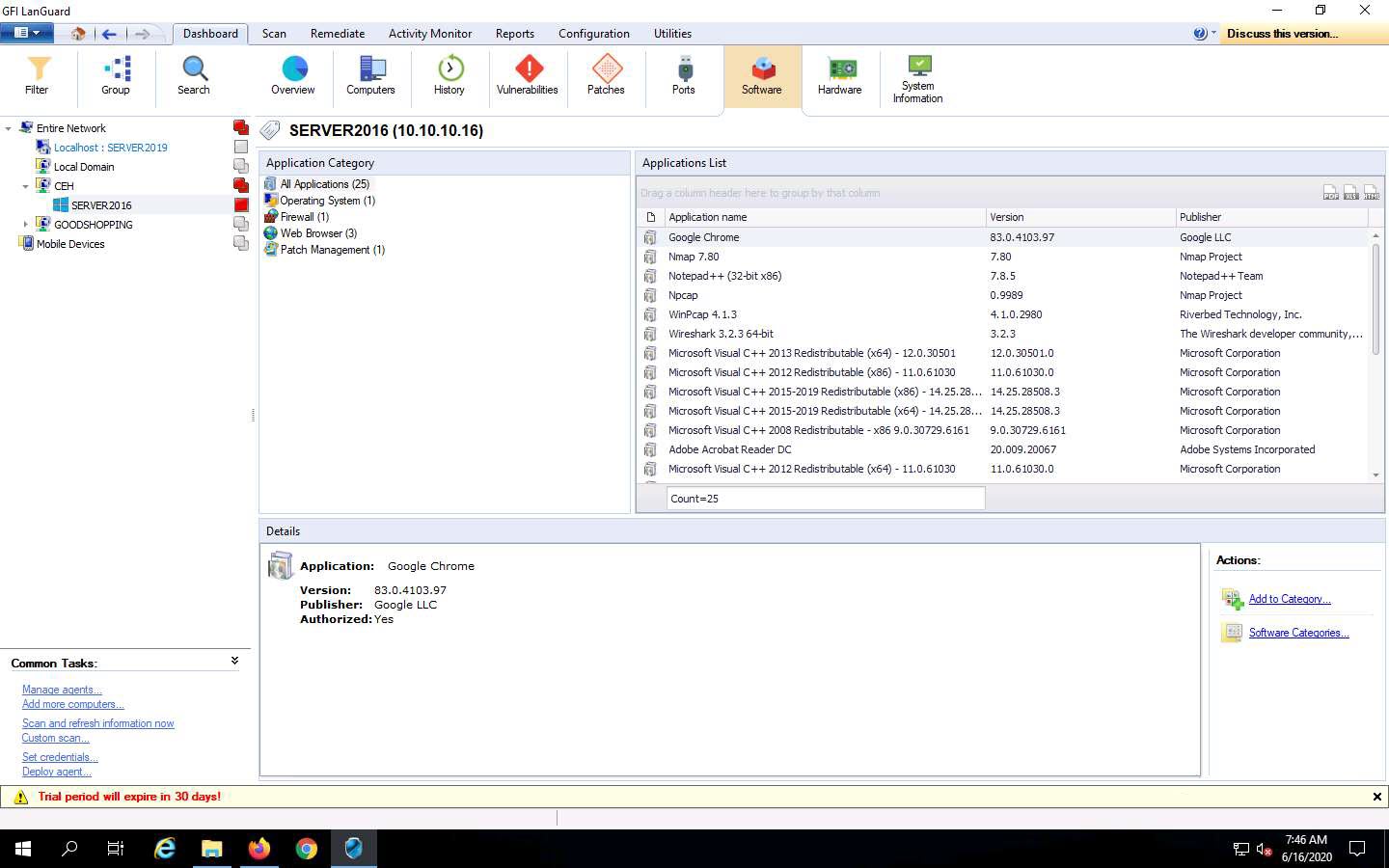1389x868 pixels.
Task: Collapse the CEH tree node
Action: pyautogui.click(x=26, y=186)
